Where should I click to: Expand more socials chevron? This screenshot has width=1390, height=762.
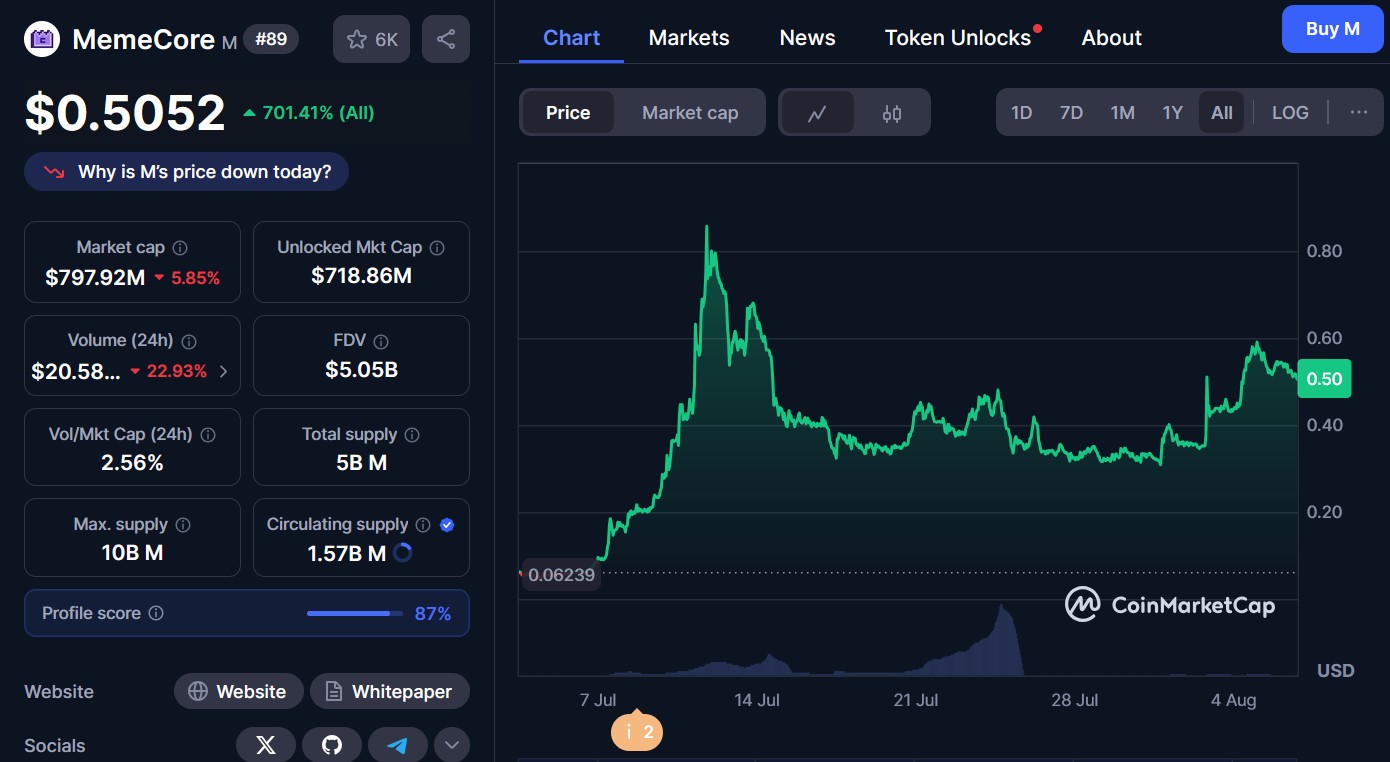452,745
